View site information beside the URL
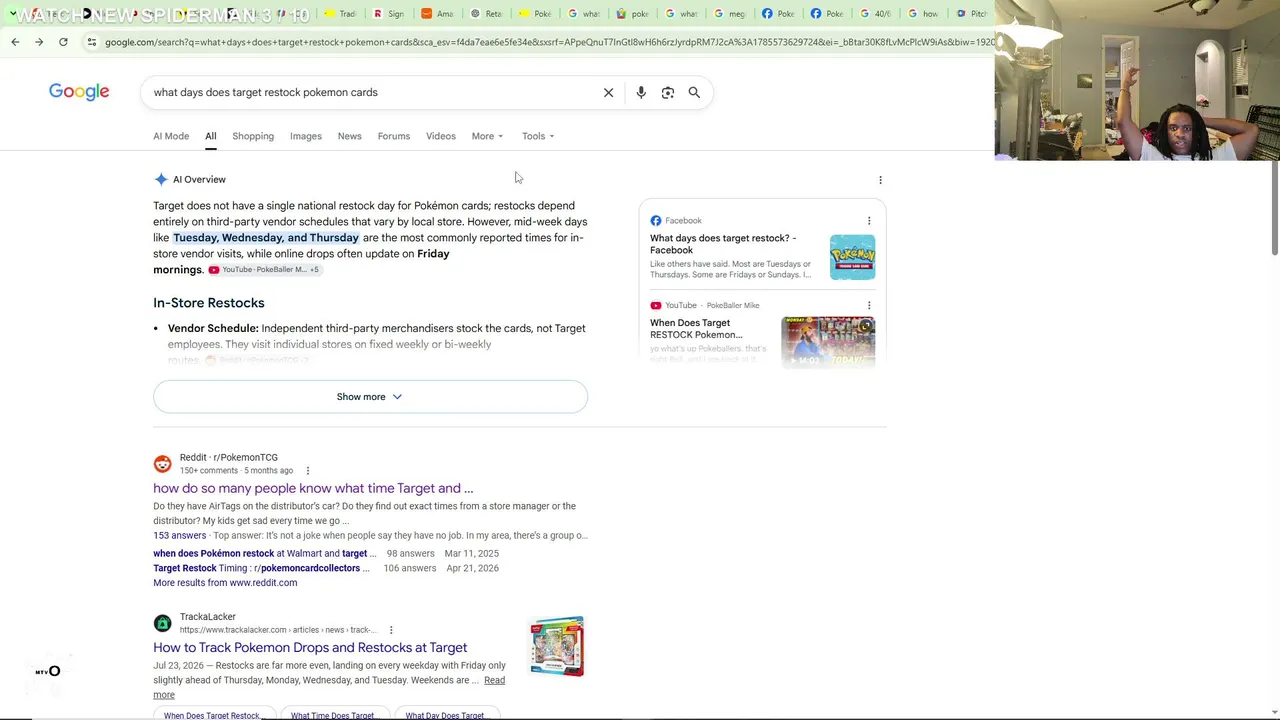Screen dimensions: 1280x720 [x=91, y=42]
